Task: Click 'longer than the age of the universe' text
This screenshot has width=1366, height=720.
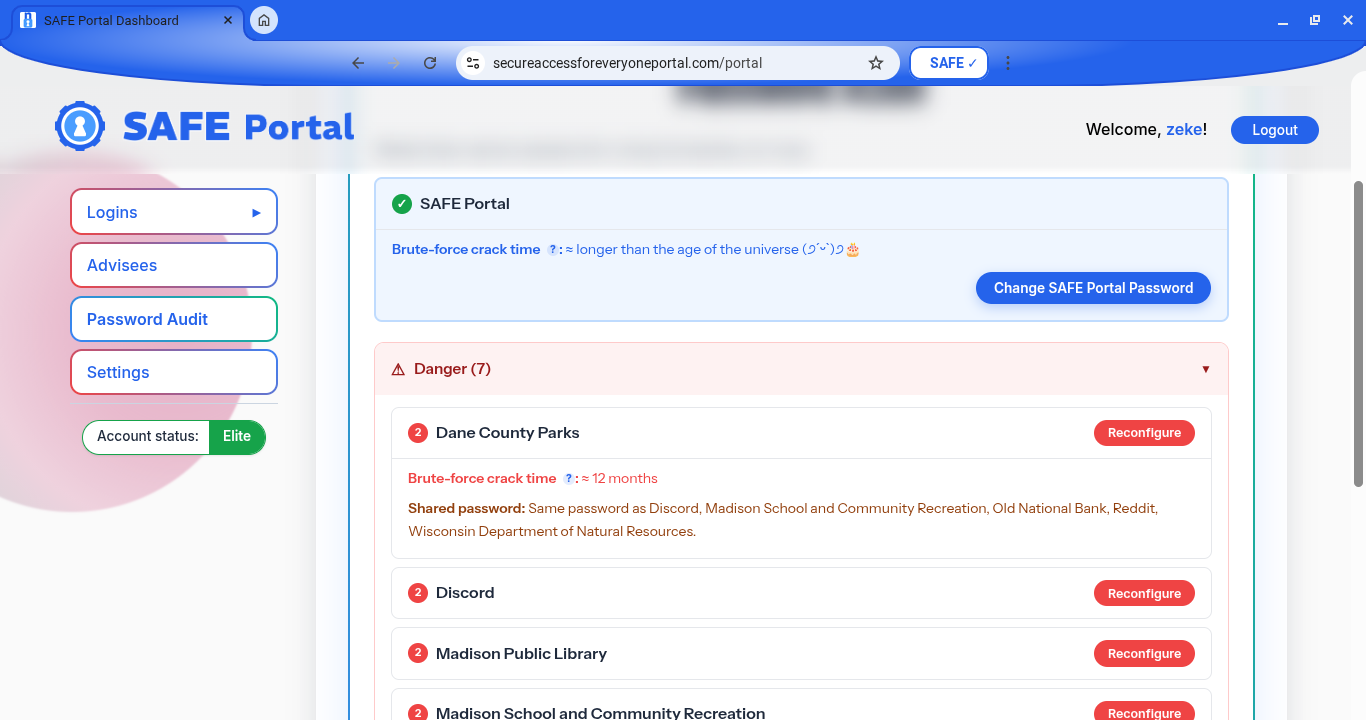Action: pyautogui.click(x=687, y=250)
